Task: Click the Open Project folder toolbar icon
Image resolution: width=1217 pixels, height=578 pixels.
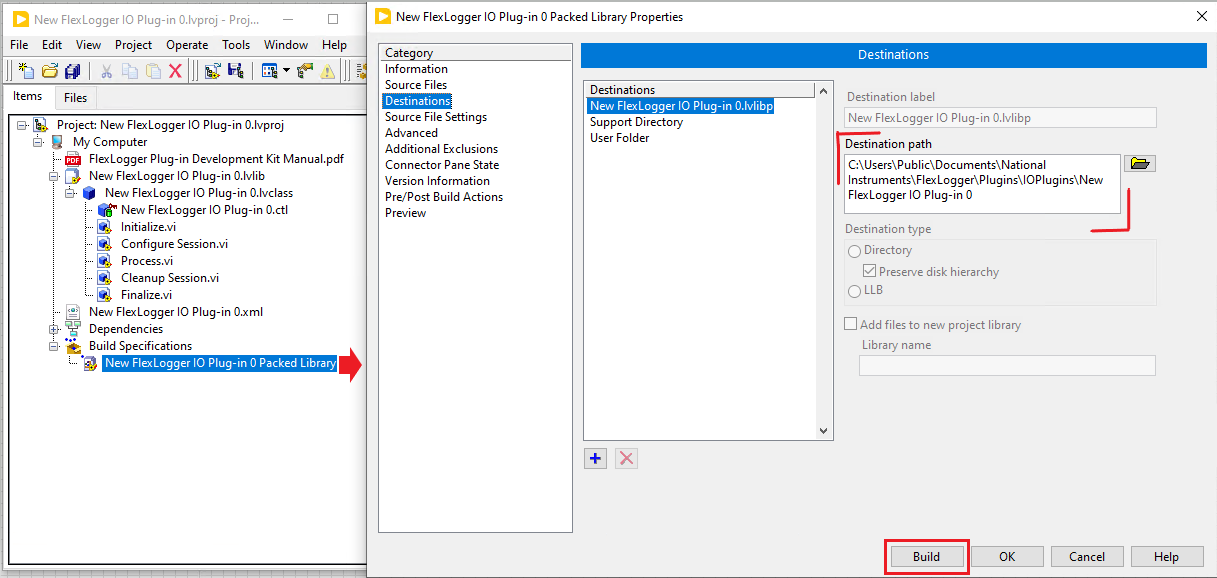Action: click(x=49, y=71)
